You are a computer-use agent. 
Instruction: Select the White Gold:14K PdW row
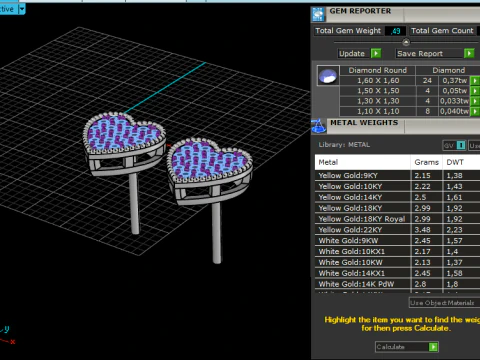point(397,284)
